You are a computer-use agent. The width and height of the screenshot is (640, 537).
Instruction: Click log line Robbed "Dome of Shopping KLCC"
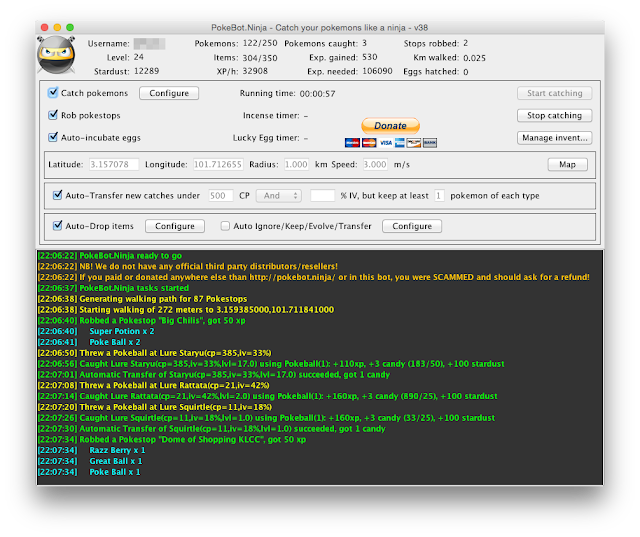[172, 439]
